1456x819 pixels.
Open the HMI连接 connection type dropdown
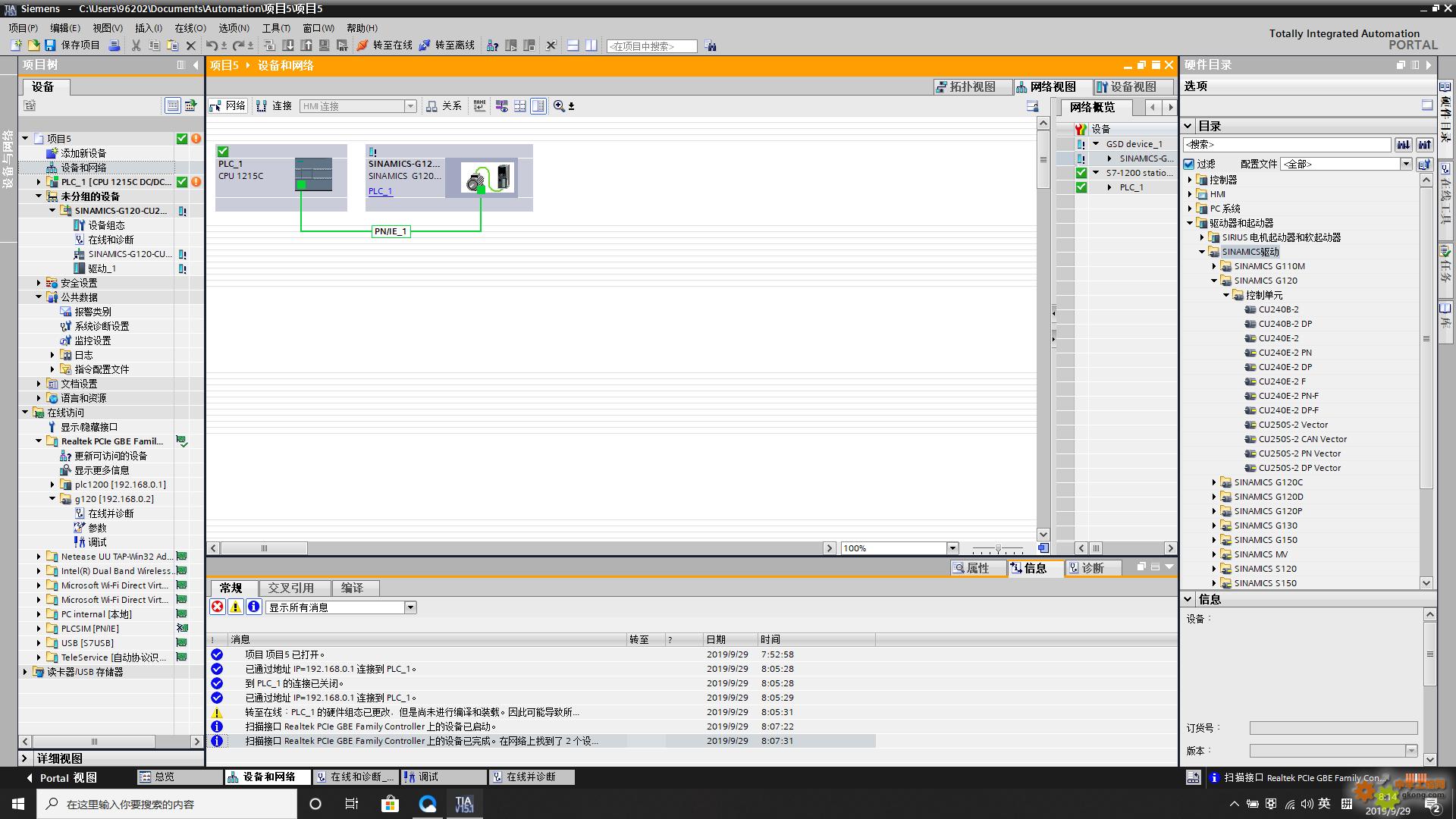click(x=410, y=106)
